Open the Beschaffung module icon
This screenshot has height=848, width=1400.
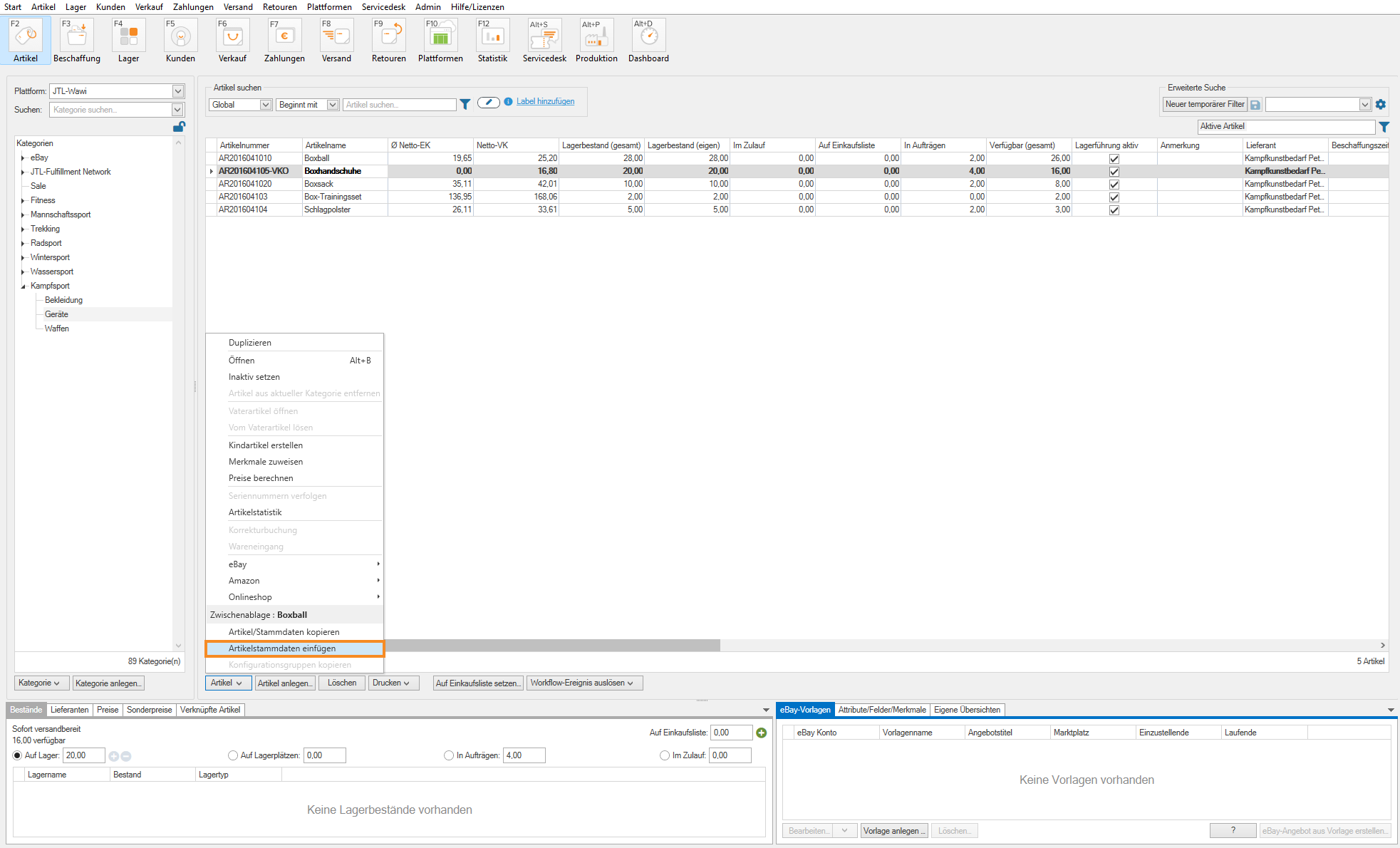pos(77,36)
